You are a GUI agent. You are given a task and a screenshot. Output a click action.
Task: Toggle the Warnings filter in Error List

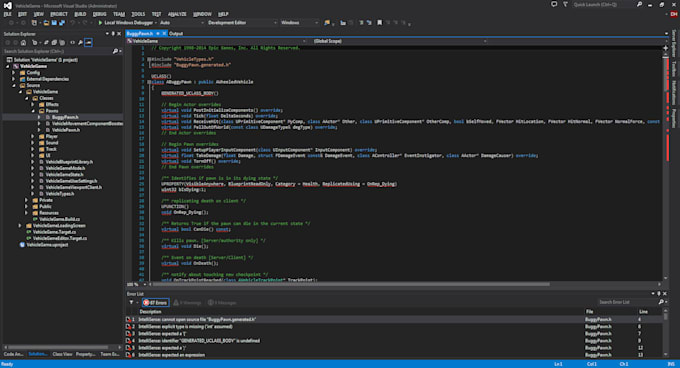pyautogui.click(x=187, y=303)
